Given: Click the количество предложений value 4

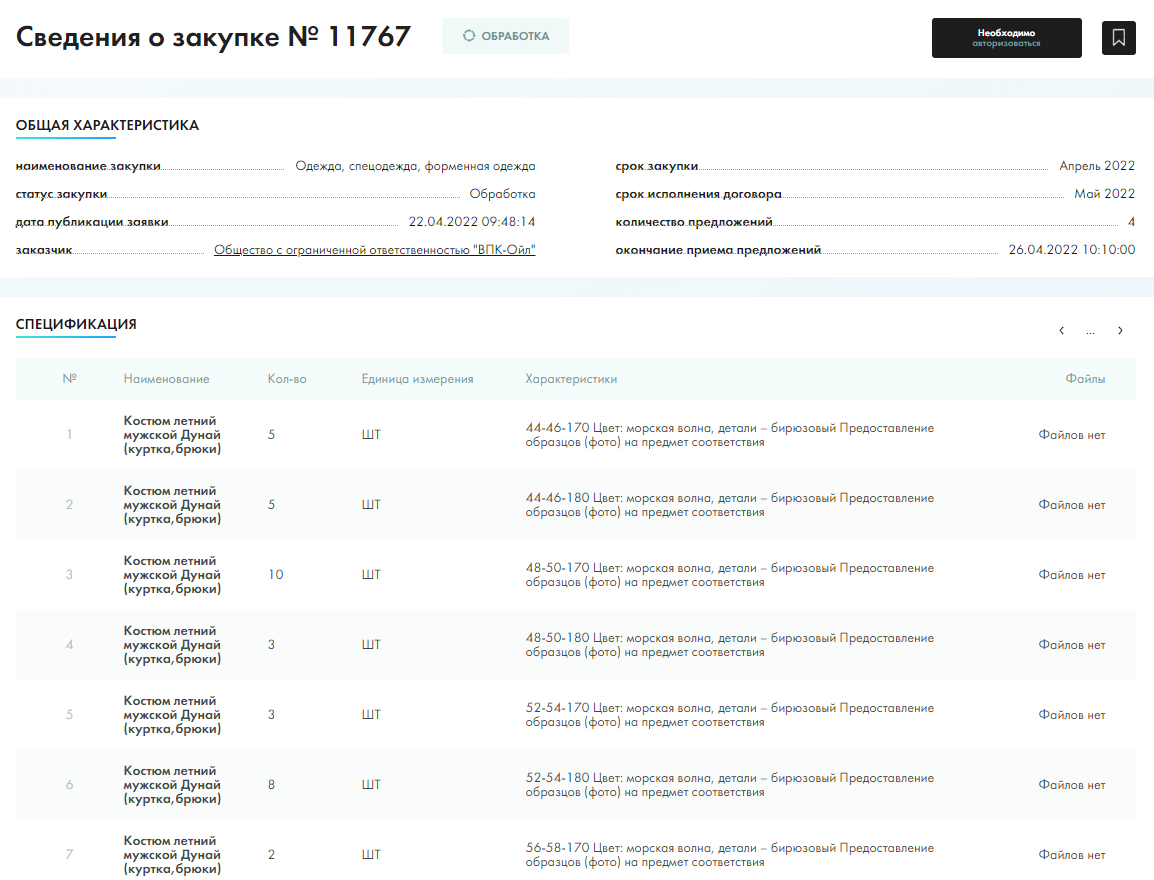Looking at the screenshot, I should click(1131, 221).
